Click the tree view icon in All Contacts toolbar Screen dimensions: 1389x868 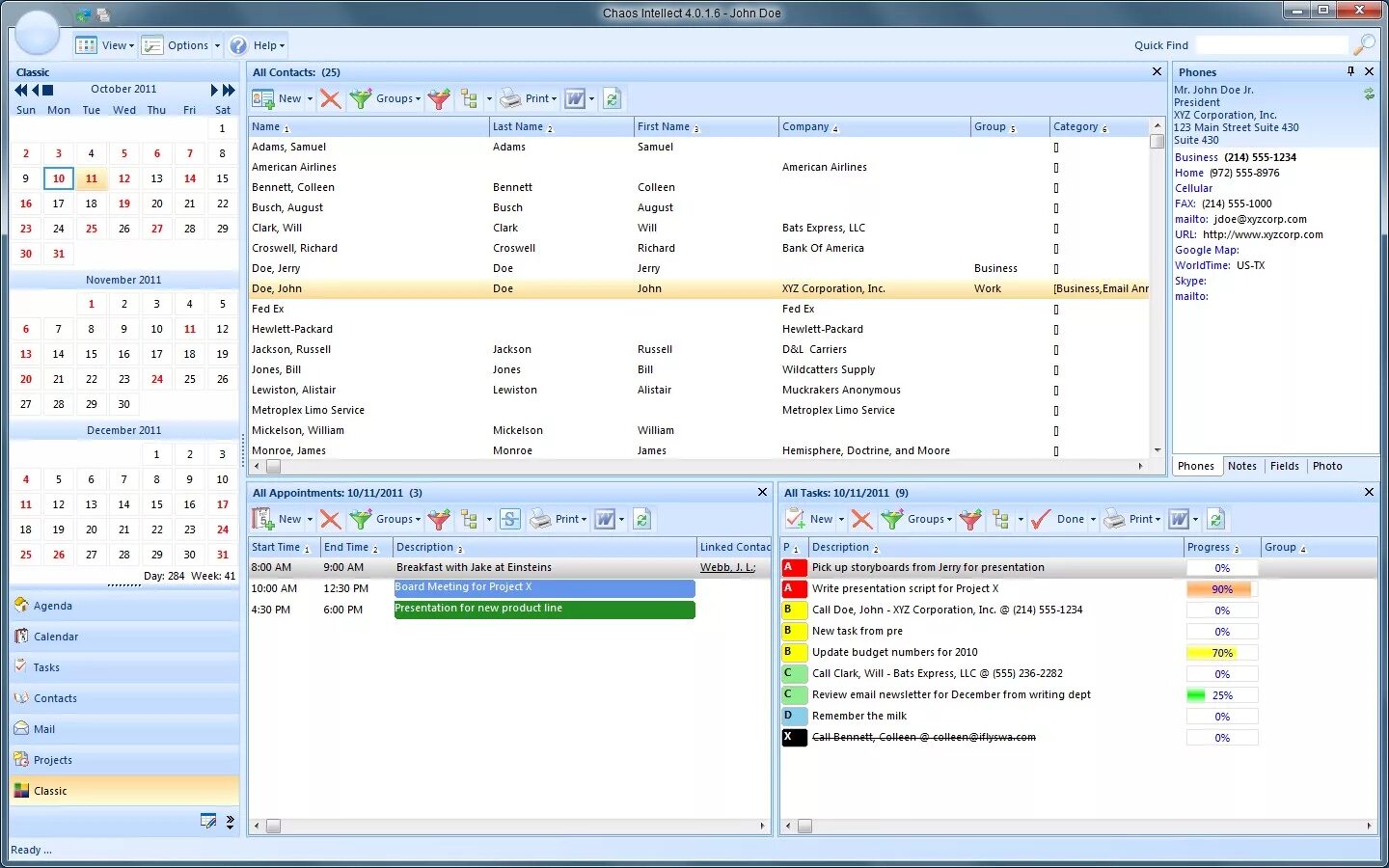[x=470, y=98]
